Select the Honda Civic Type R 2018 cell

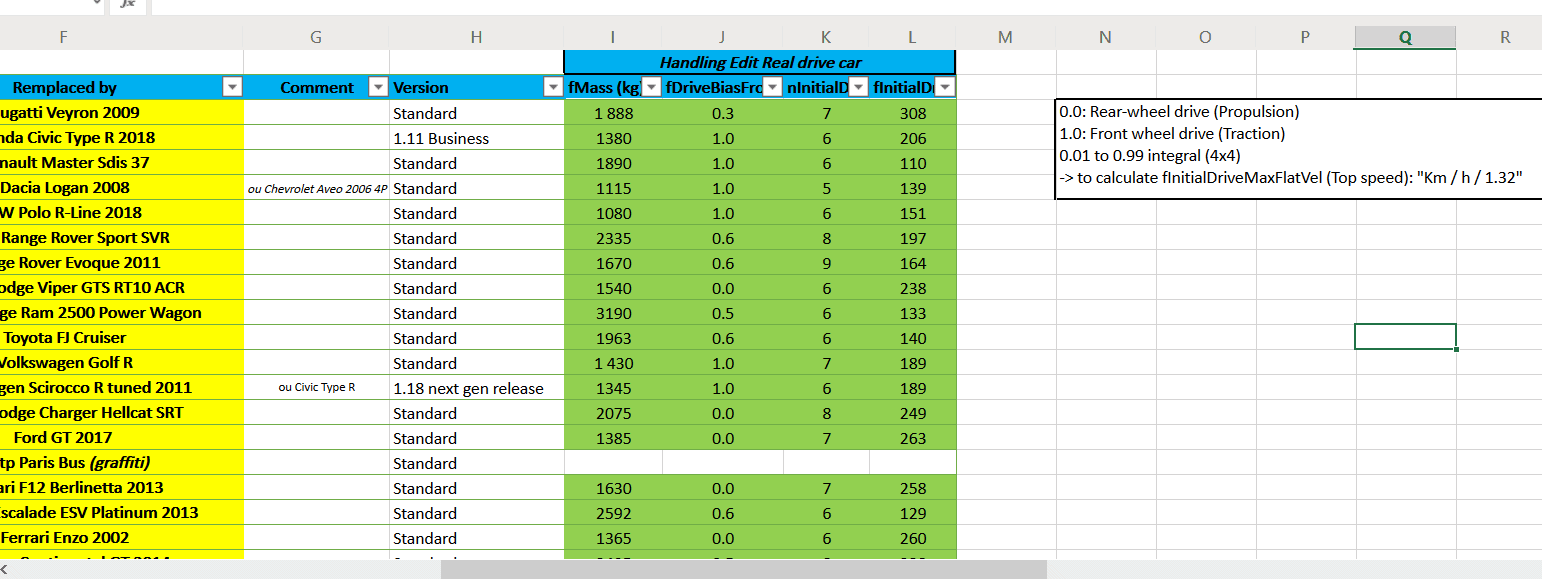pyautogui.click(x=121, y=138)
